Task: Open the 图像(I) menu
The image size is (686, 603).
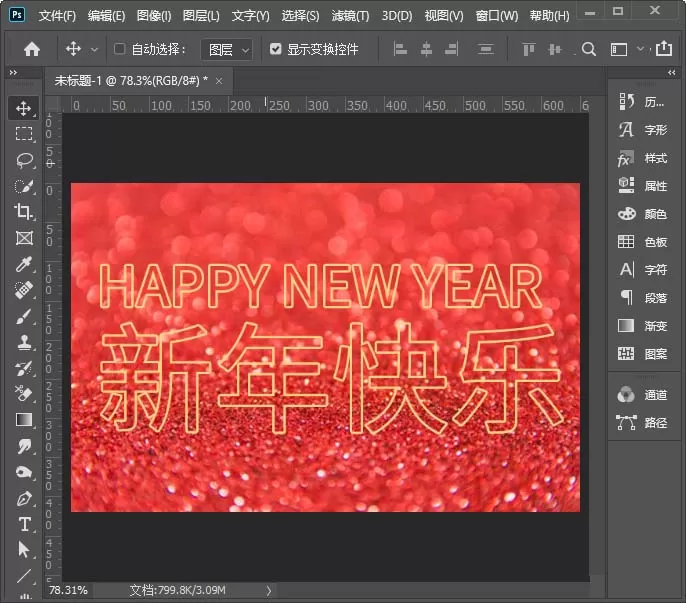Action: click(x=154, y=16)
